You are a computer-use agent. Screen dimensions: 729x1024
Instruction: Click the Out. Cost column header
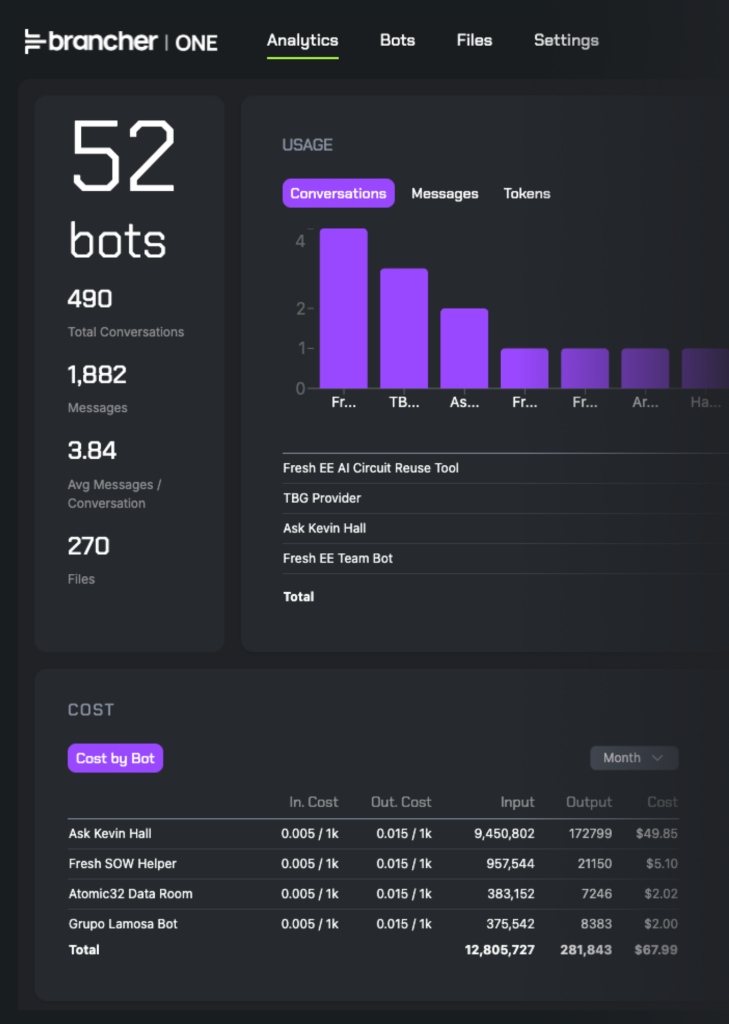point(401,802)
